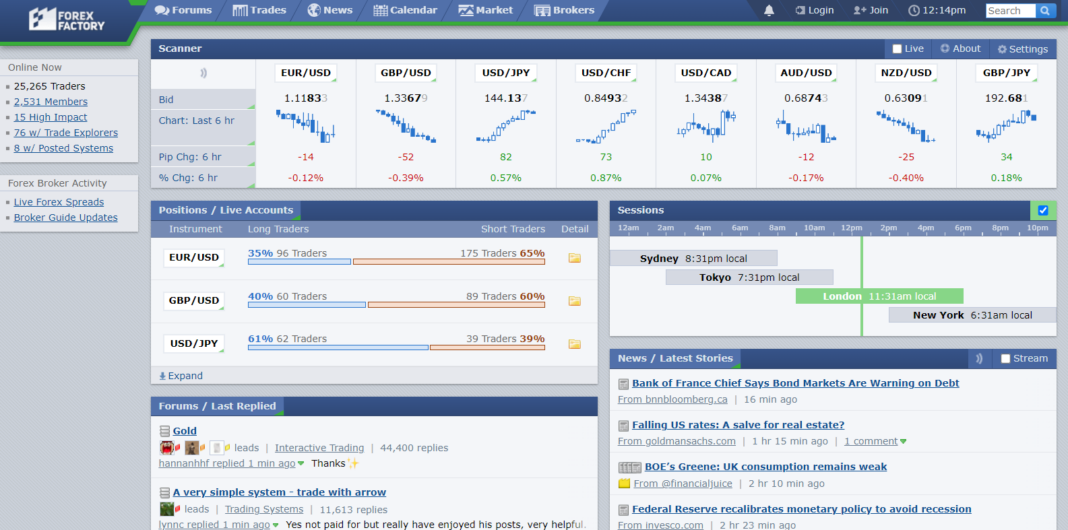Viewport: 1068px width, 530px height.
Task: Open USD/JPY positions detail folder icon
Action: (x=574, y=344)
